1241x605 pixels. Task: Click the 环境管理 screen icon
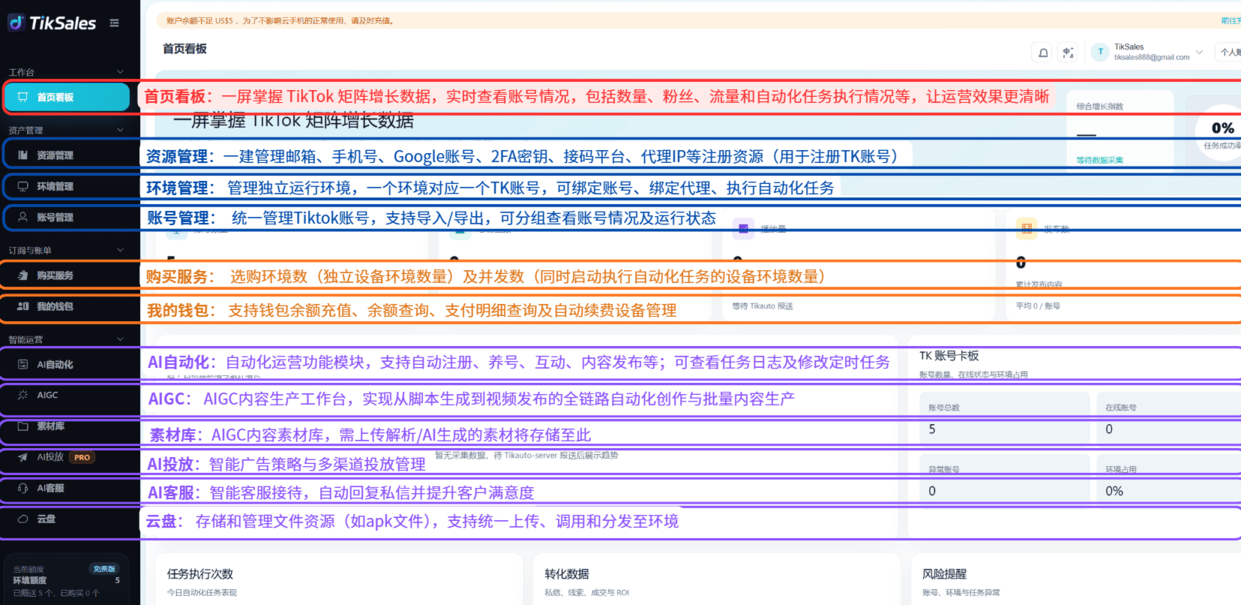pyautogui.click(x=22, y=186)
